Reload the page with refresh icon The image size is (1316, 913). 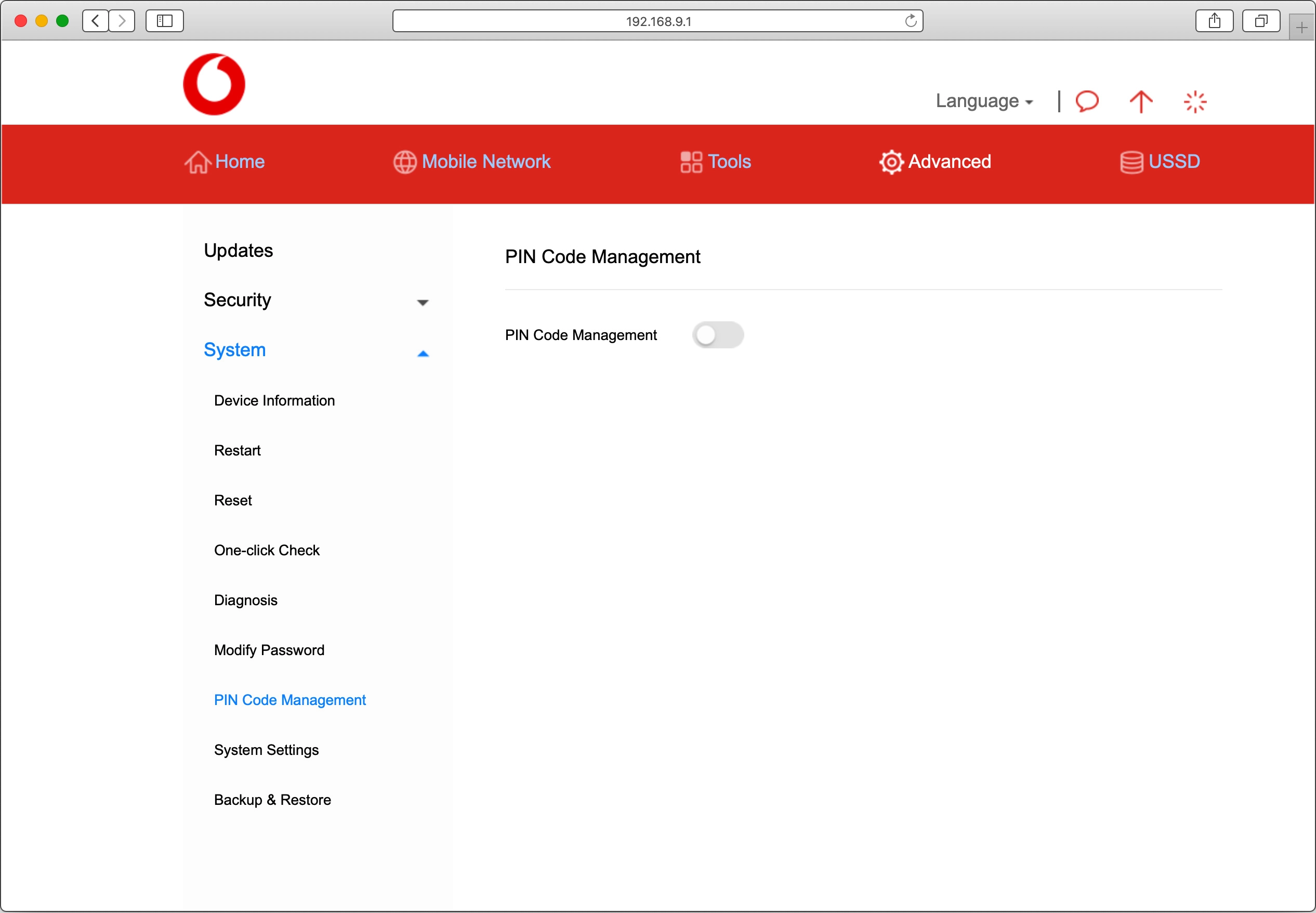point(910,21)
